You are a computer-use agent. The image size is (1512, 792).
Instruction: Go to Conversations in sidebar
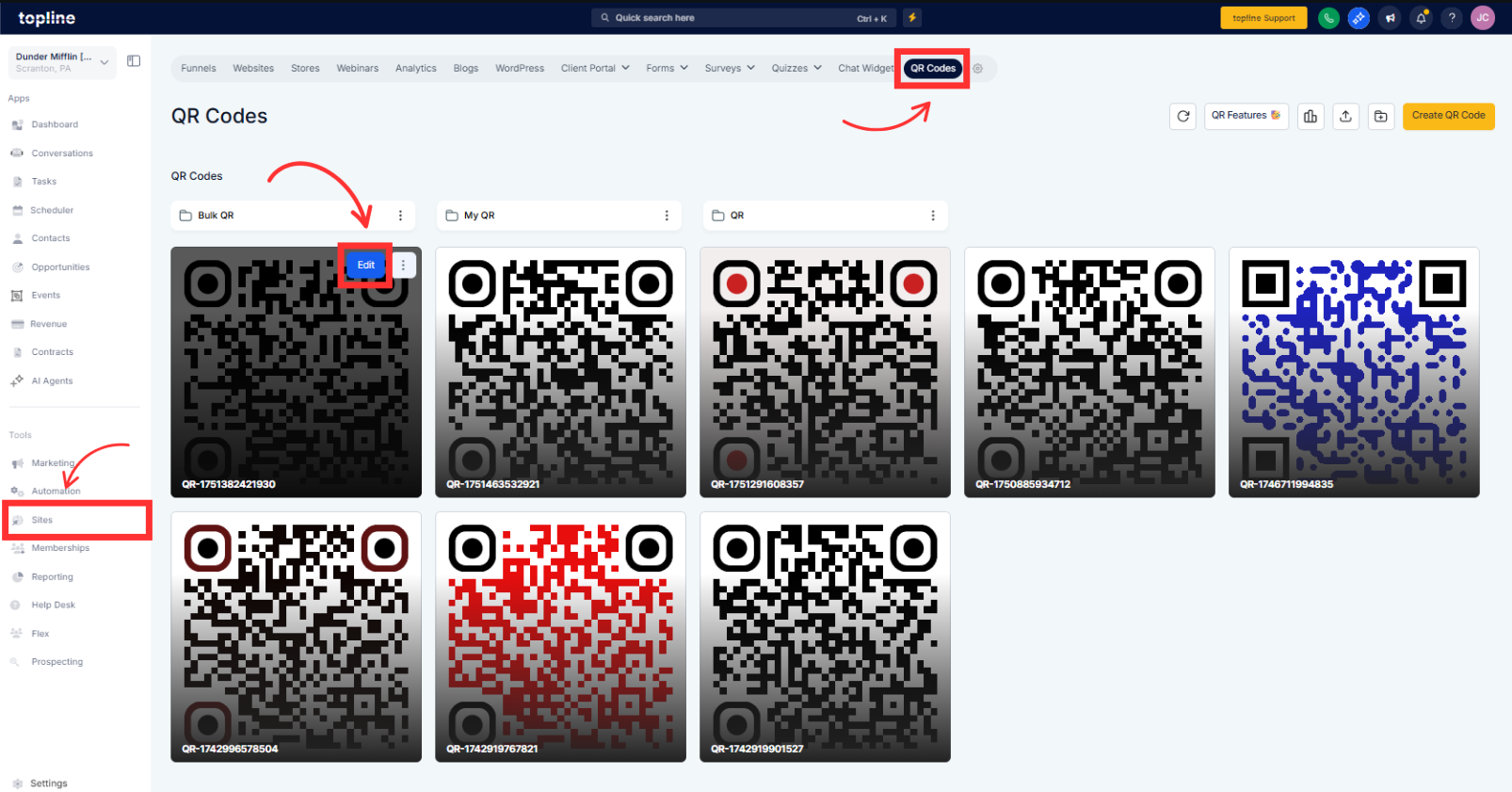(62, 154)
